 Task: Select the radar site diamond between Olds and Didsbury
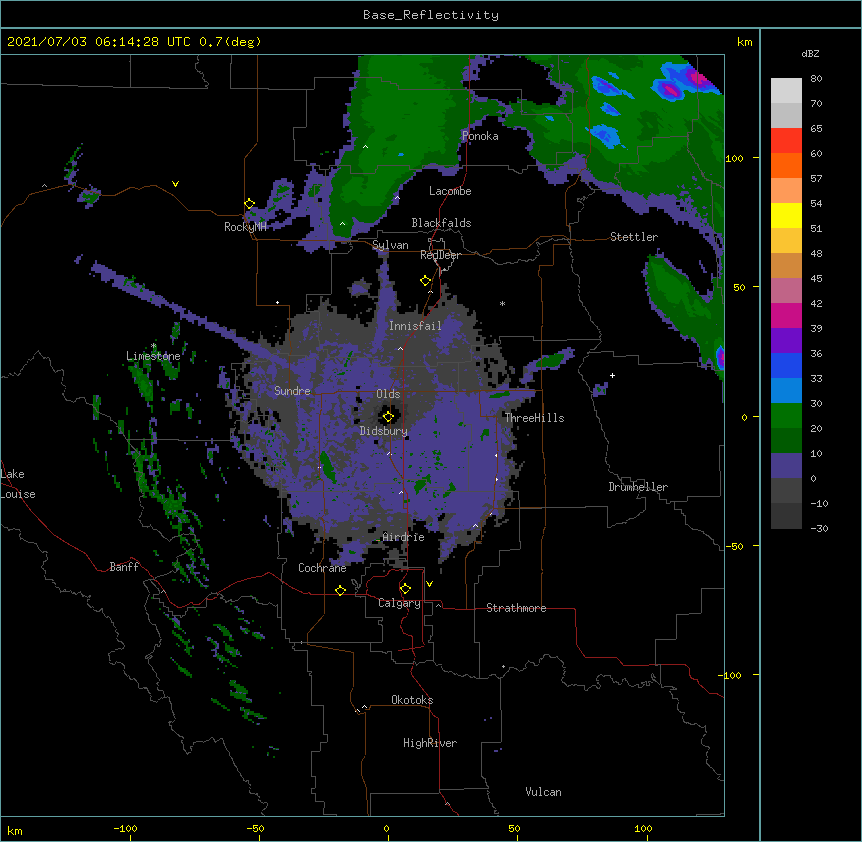coord(388,416)
